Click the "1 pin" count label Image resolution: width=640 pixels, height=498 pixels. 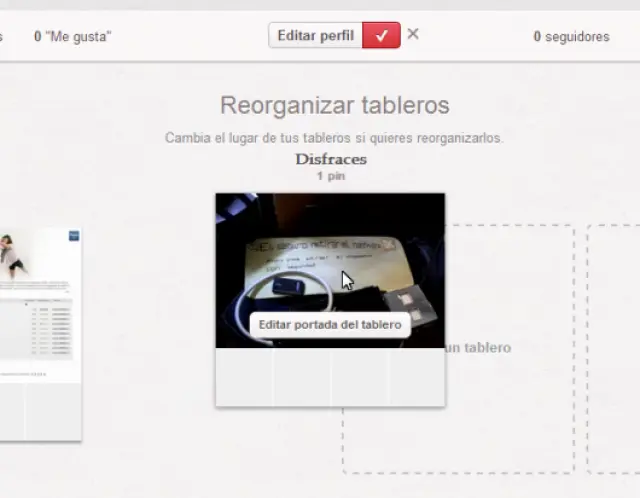pyautogui.click(x=331, y=176)
